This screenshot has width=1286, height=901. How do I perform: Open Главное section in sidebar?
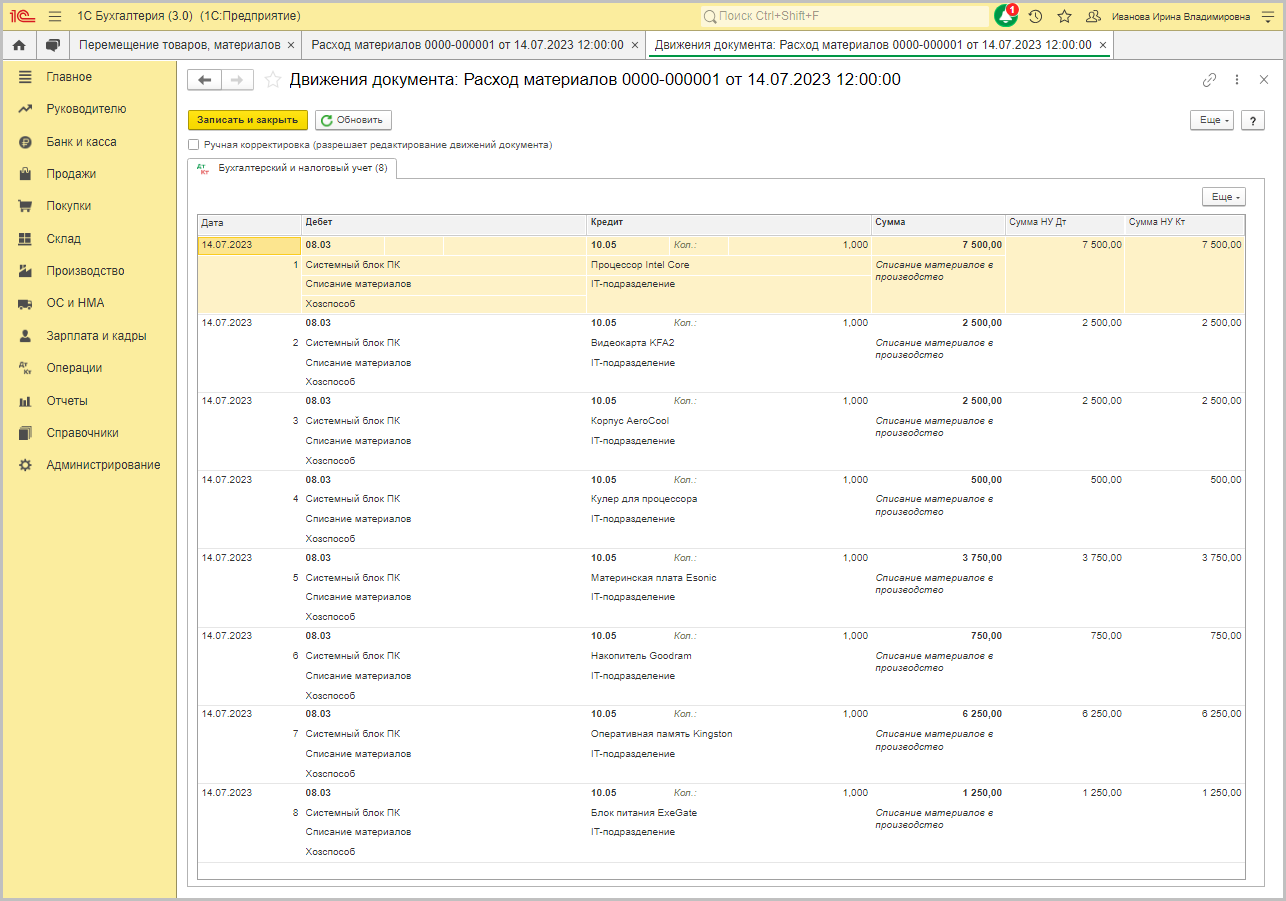pyautogui.click(x=69, y=77)
